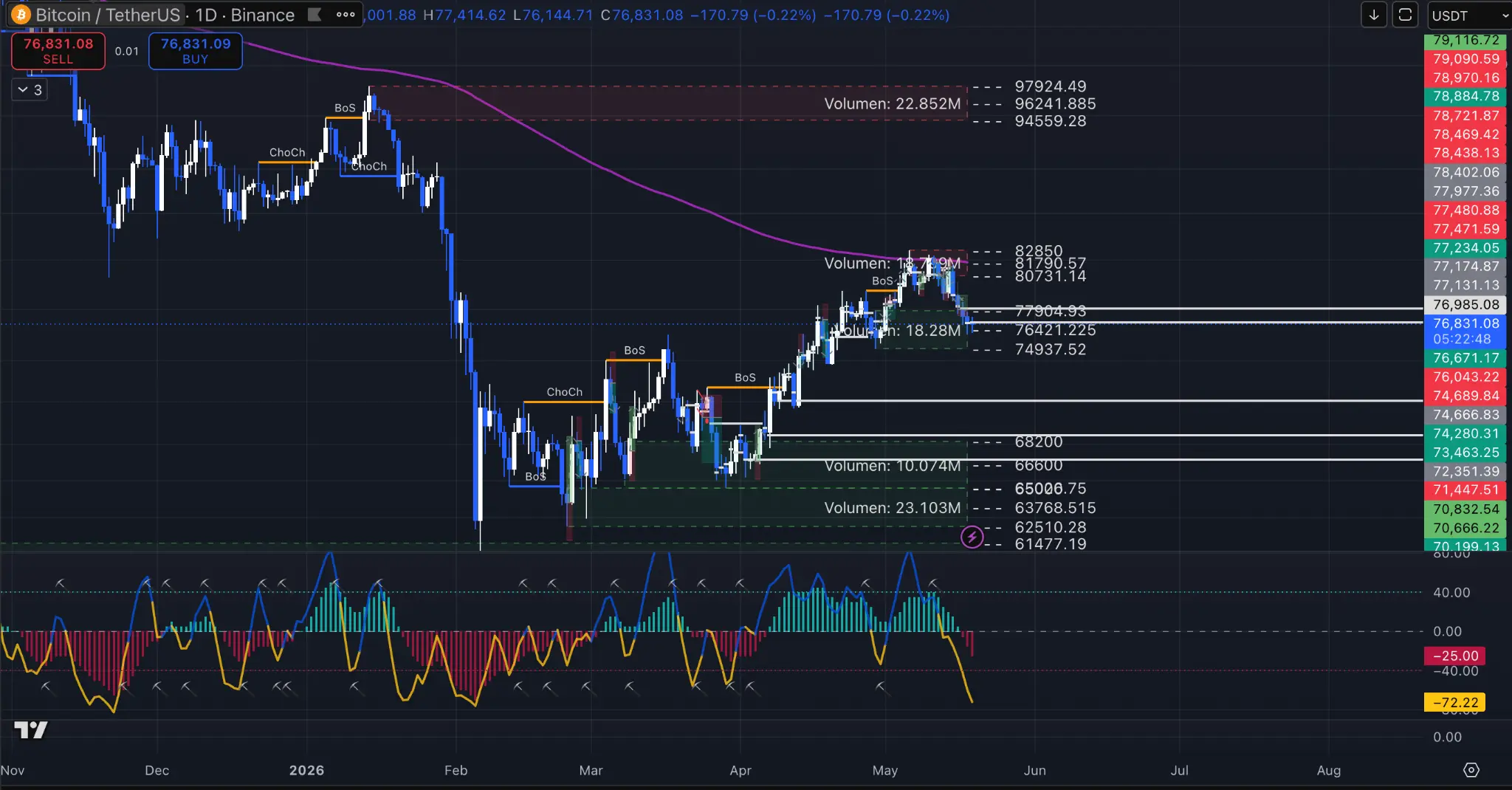Screen dimensions: 1512x790
Task: Click the C76,831.08 close value
Action: (642, 15)
